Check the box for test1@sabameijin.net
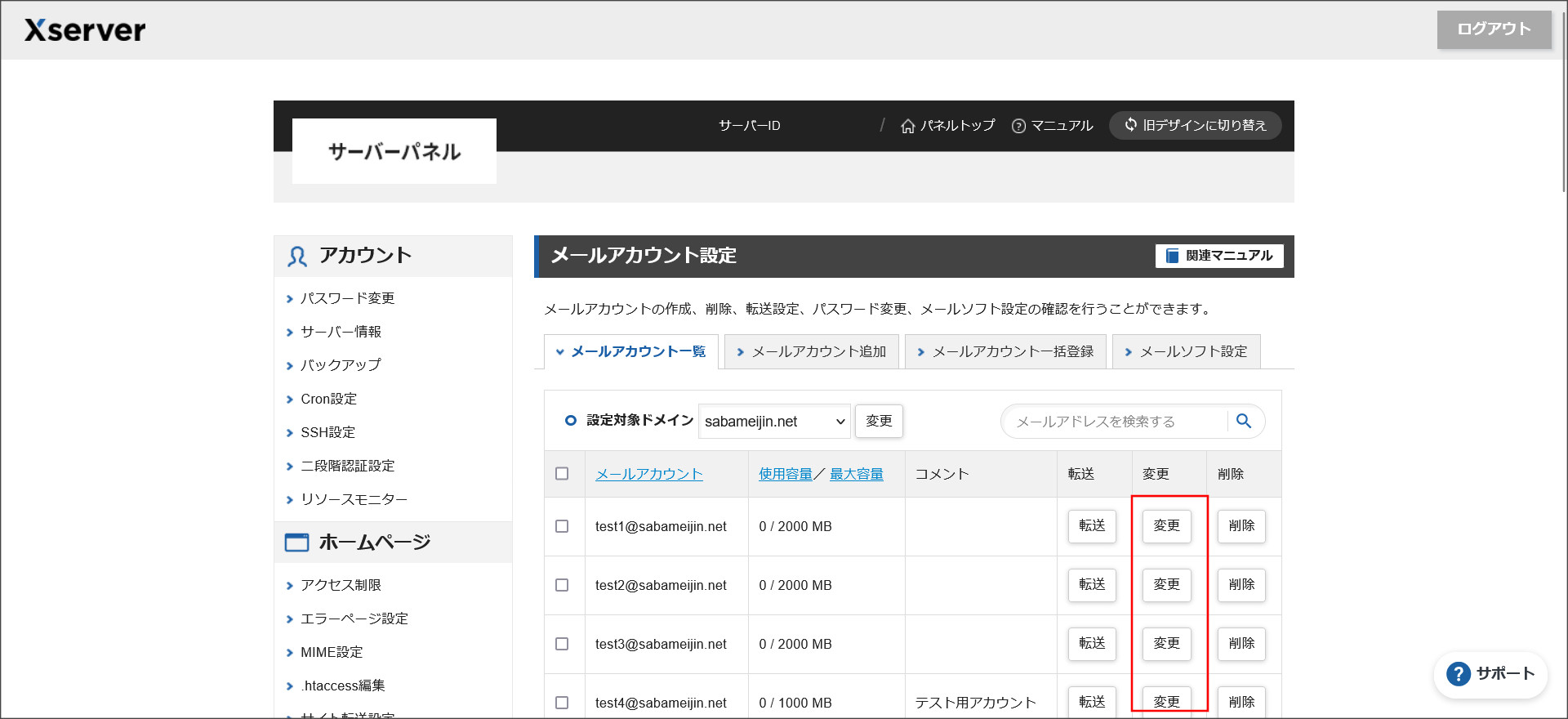This screenshot has width=1568, height=719. click(562, 526)
